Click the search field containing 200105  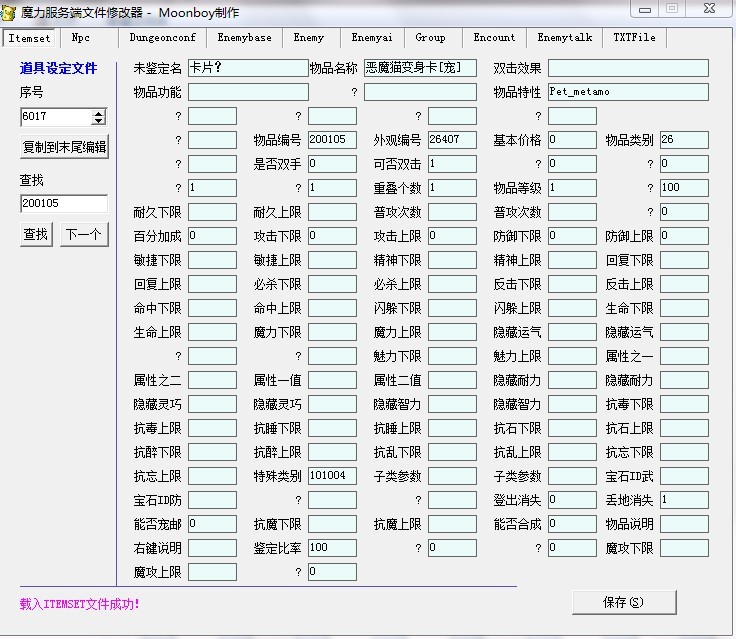63,204
